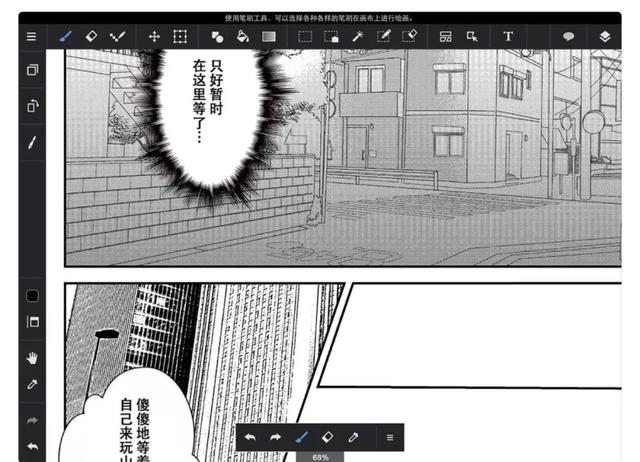This screenshot has width=640, height=462.
Task: Open the Layers panel icon
Action: point(605,37)
